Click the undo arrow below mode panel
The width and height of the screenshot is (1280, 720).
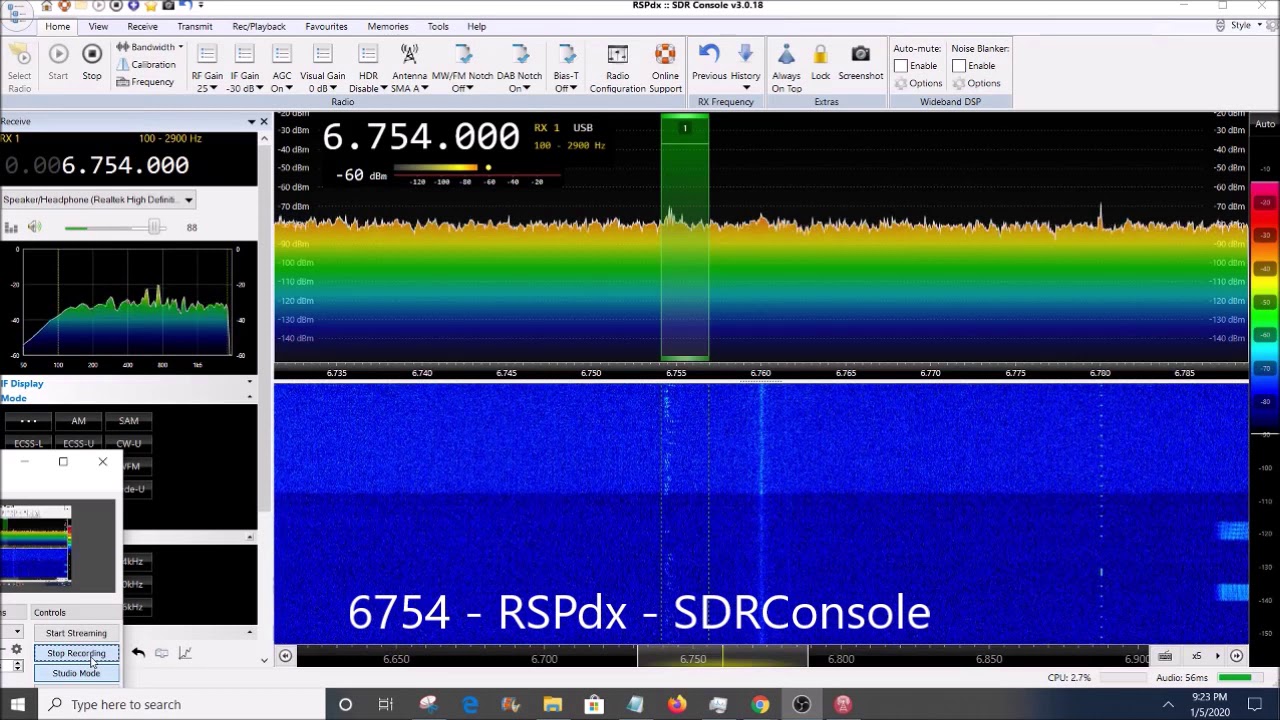click(138, 653)
